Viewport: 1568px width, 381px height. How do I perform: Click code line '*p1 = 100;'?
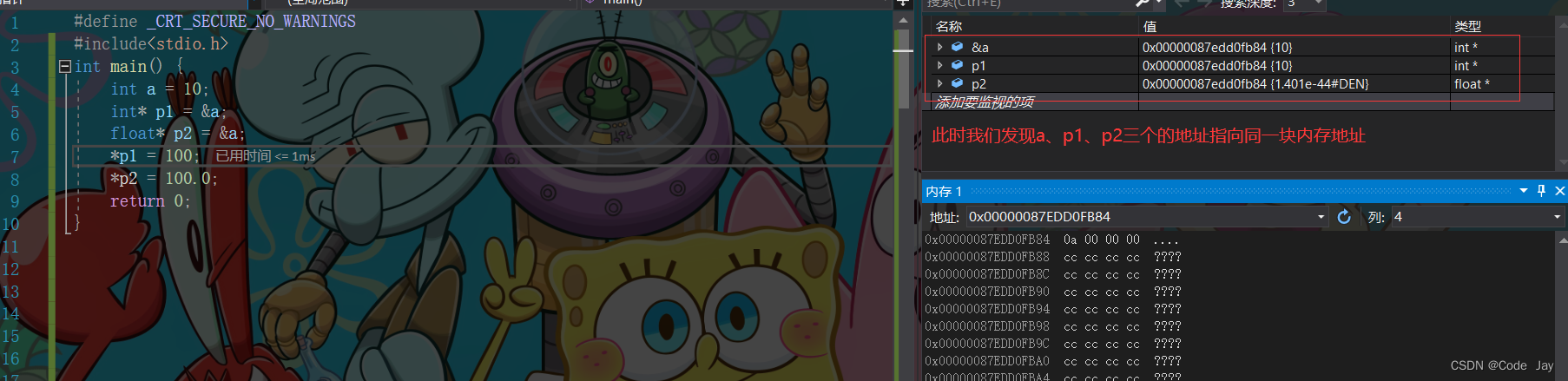(155, 155)
